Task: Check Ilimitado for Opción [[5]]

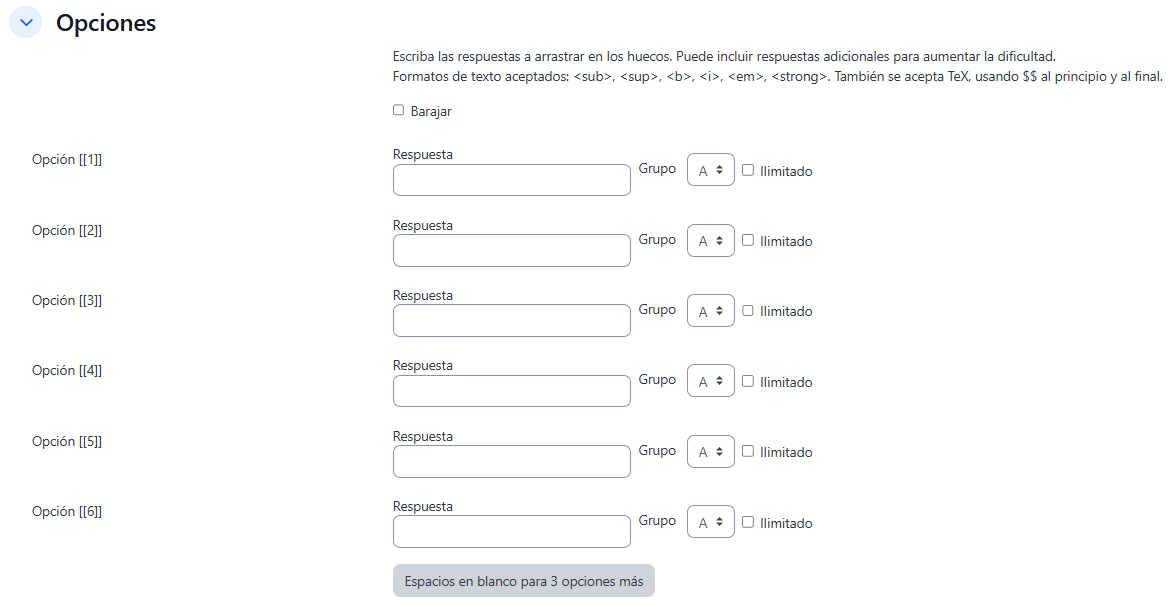Action: (x=748, y=451)
